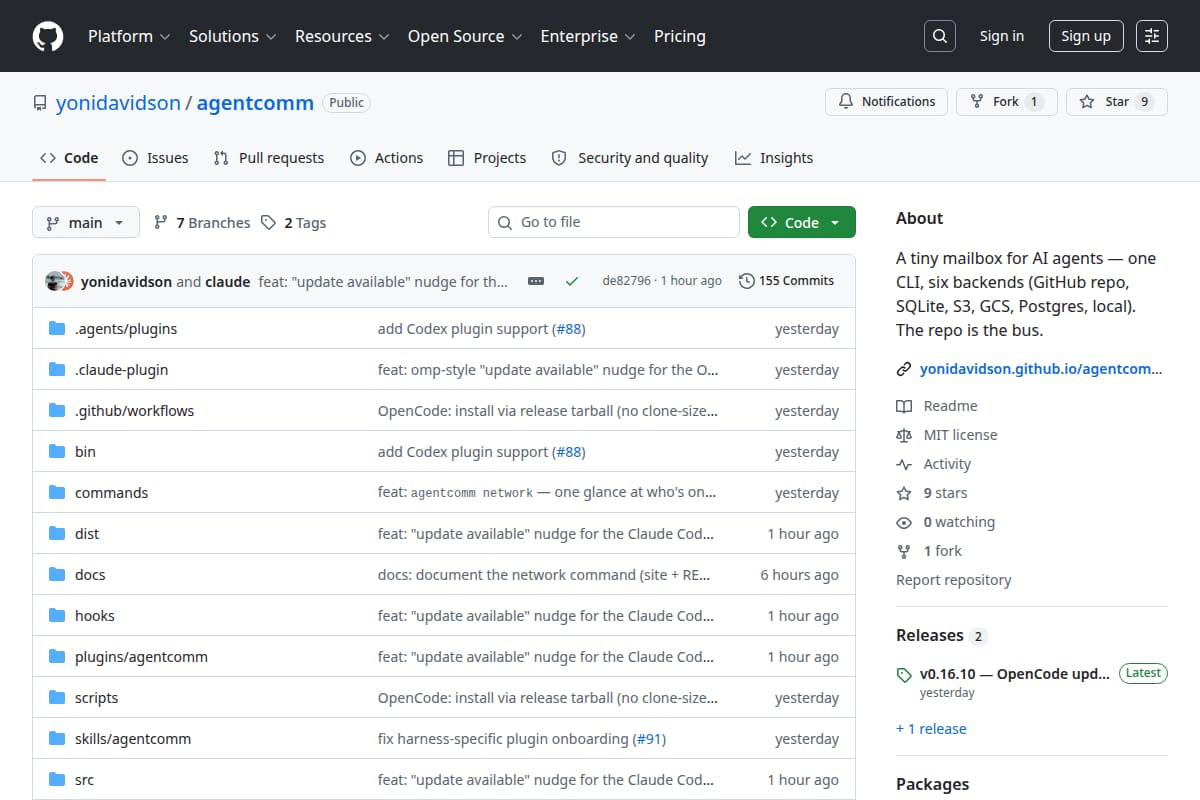Click the bell icon in Notifications
The width and height of the screenshot is (1200, 800).
click(846, 102)
